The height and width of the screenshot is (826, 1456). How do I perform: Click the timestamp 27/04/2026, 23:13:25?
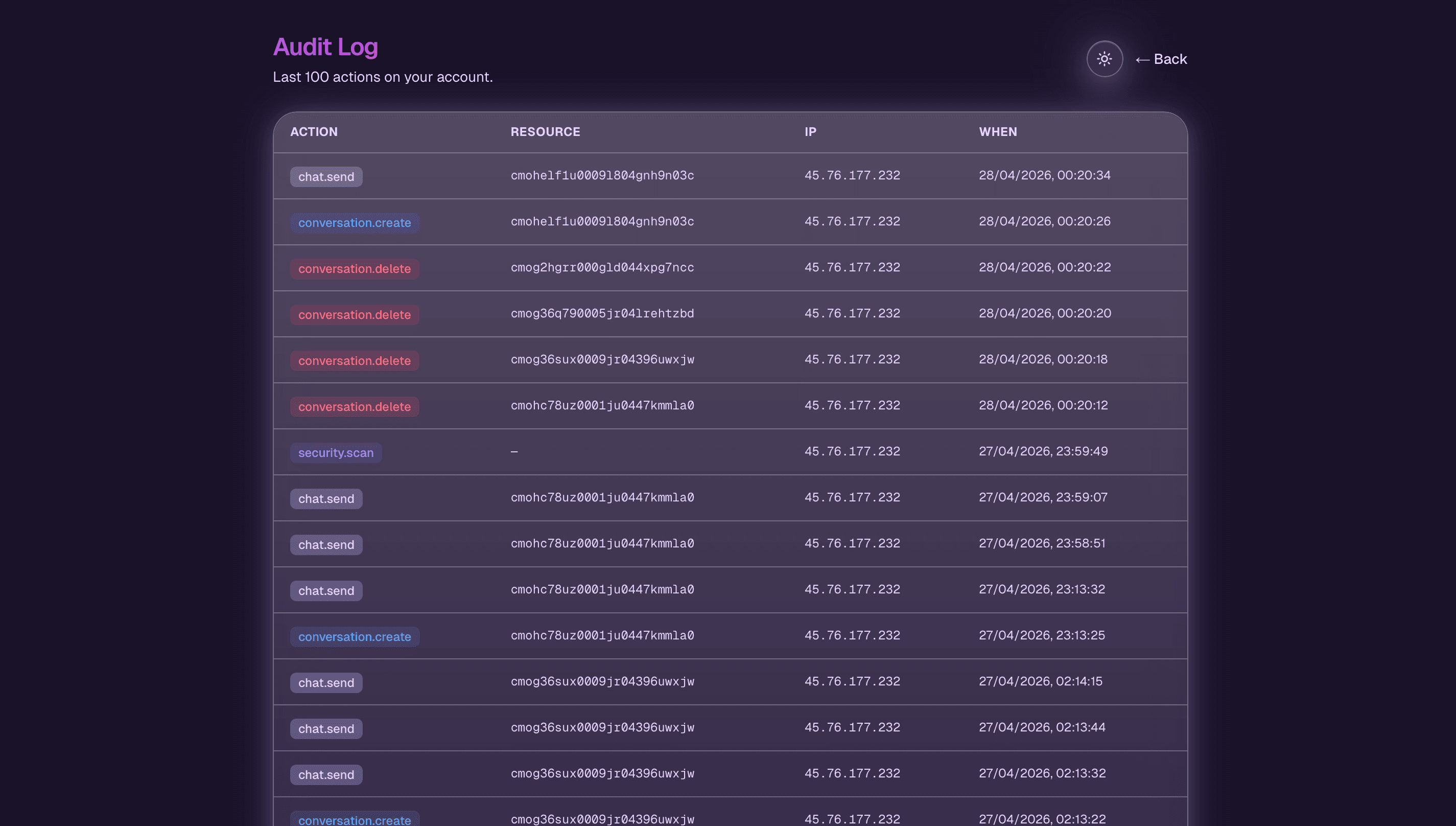[x=1042, y=635]
